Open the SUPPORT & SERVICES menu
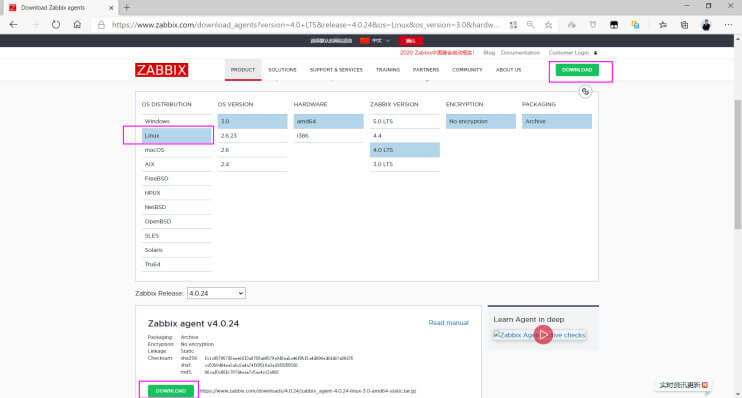The image size is (742, 398). tap(336, 70)
